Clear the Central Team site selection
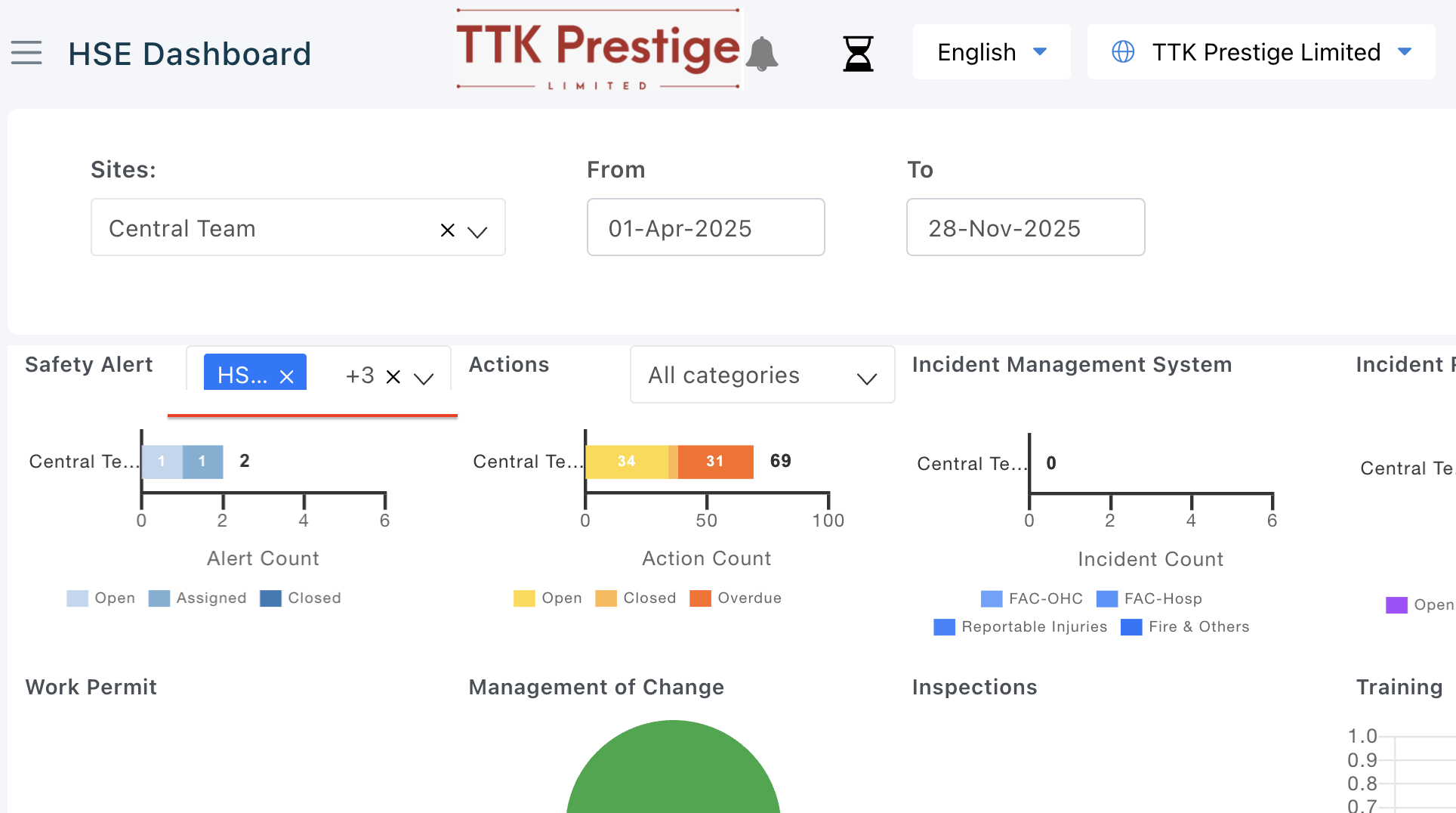1456x813 pixels. [x=447, y=230]
